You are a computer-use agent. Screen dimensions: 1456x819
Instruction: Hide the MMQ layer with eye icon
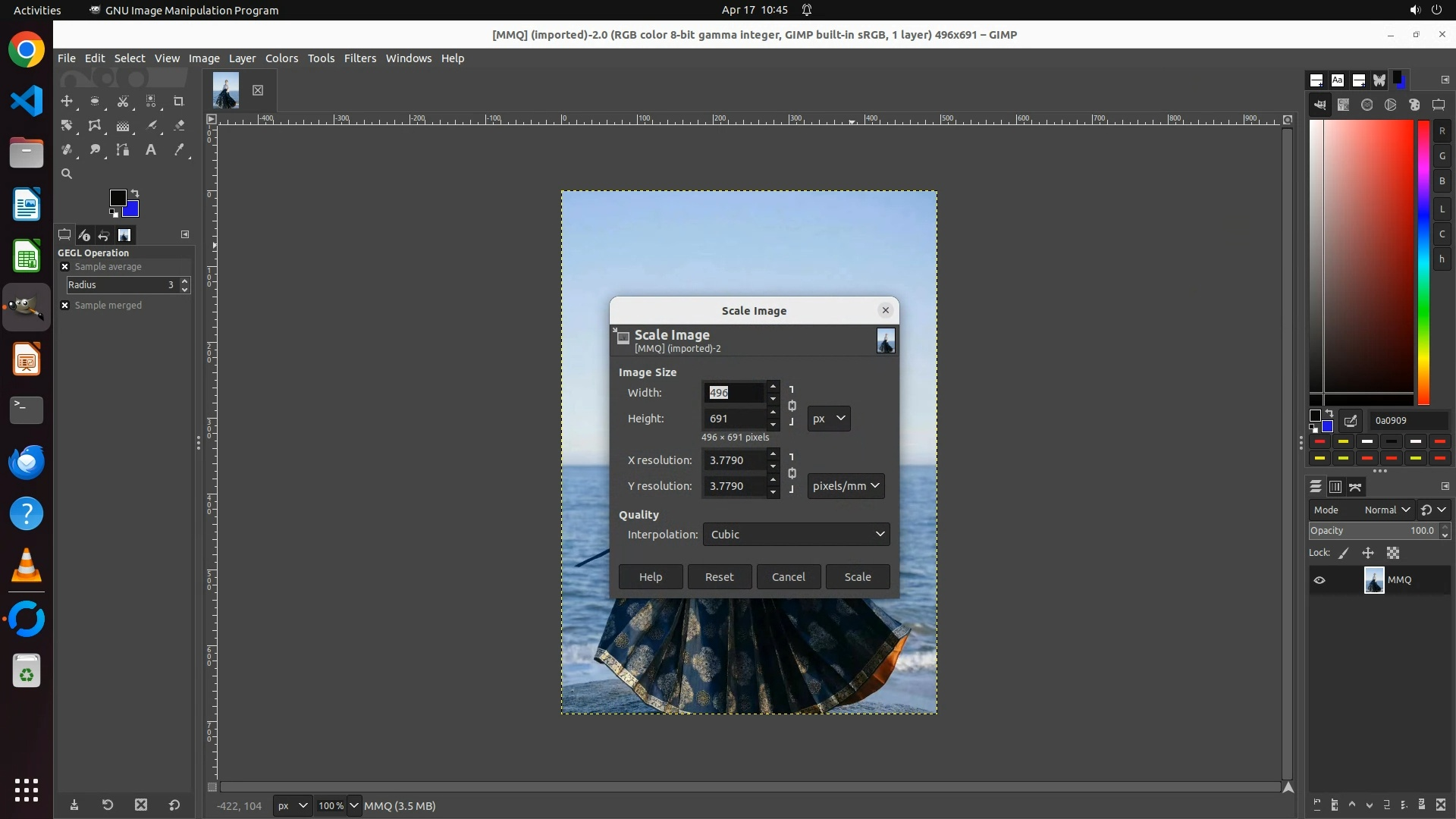coord(1319,580)
